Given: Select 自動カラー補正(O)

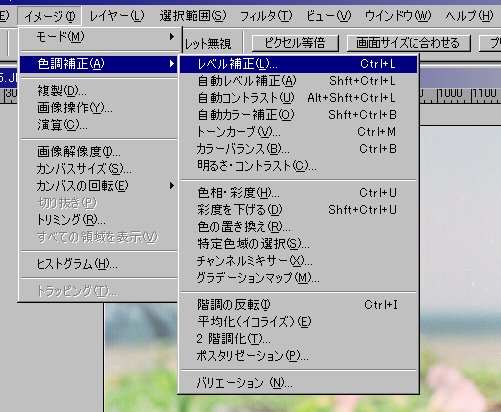Looking at the screenshot, I should tap(298, 115).
